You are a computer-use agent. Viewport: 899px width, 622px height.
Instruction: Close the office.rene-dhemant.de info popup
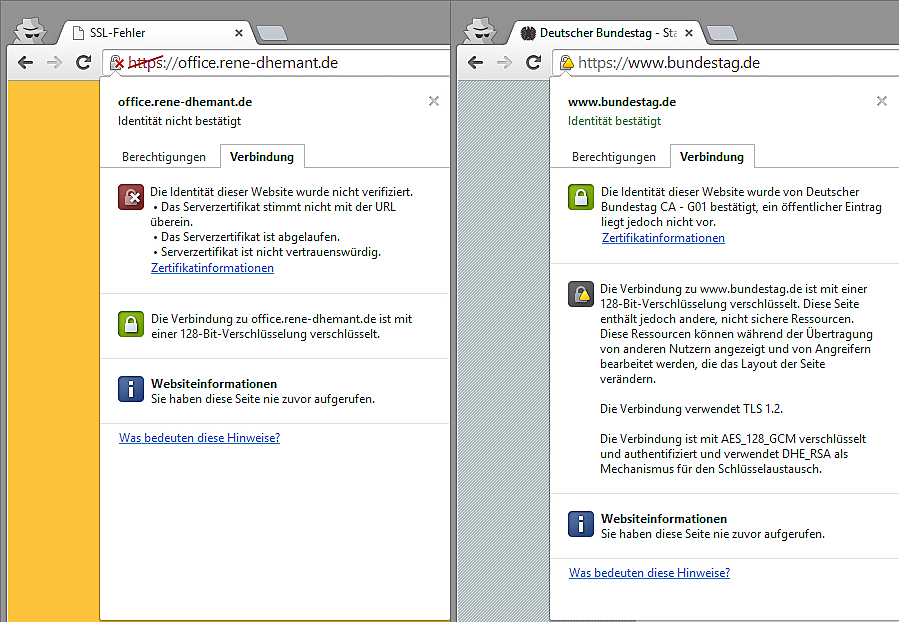[433, 101]
